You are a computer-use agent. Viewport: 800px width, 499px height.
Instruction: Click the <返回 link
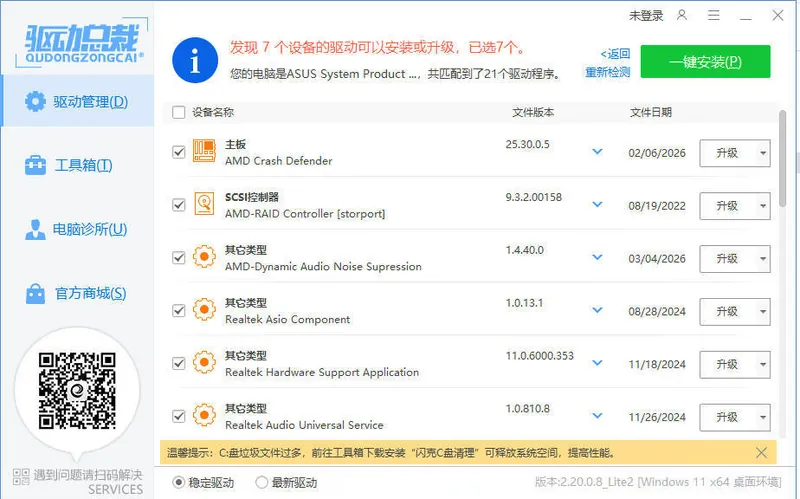pos(615,54)
